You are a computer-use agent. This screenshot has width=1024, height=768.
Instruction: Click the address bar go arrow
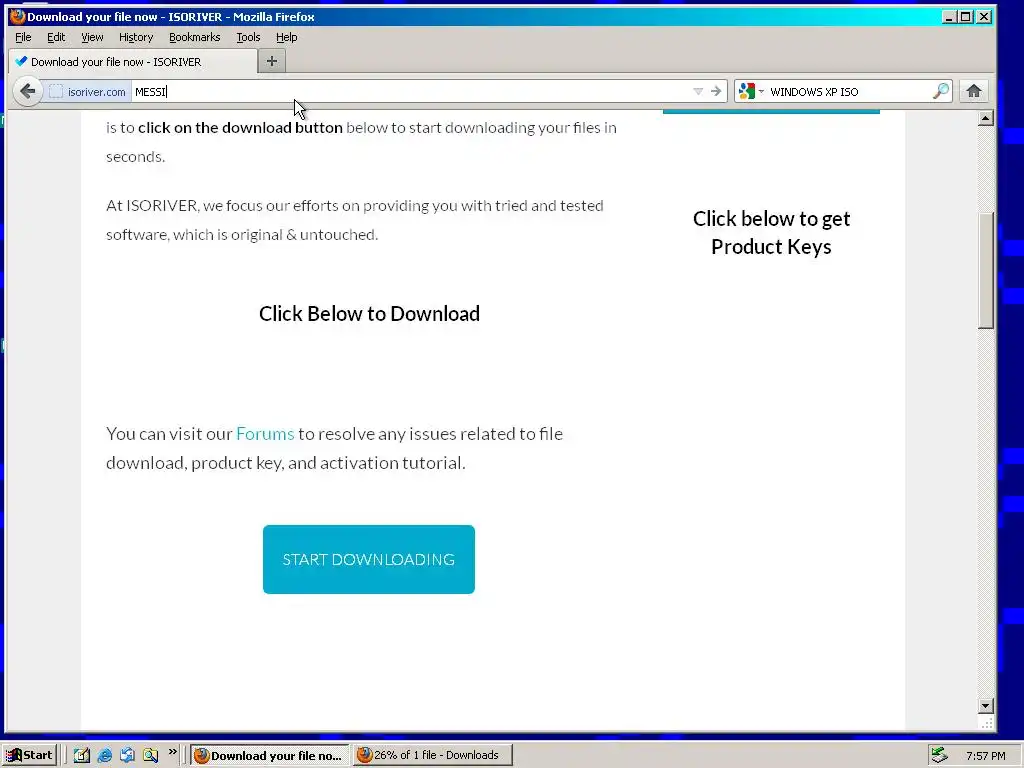[716, 91]
